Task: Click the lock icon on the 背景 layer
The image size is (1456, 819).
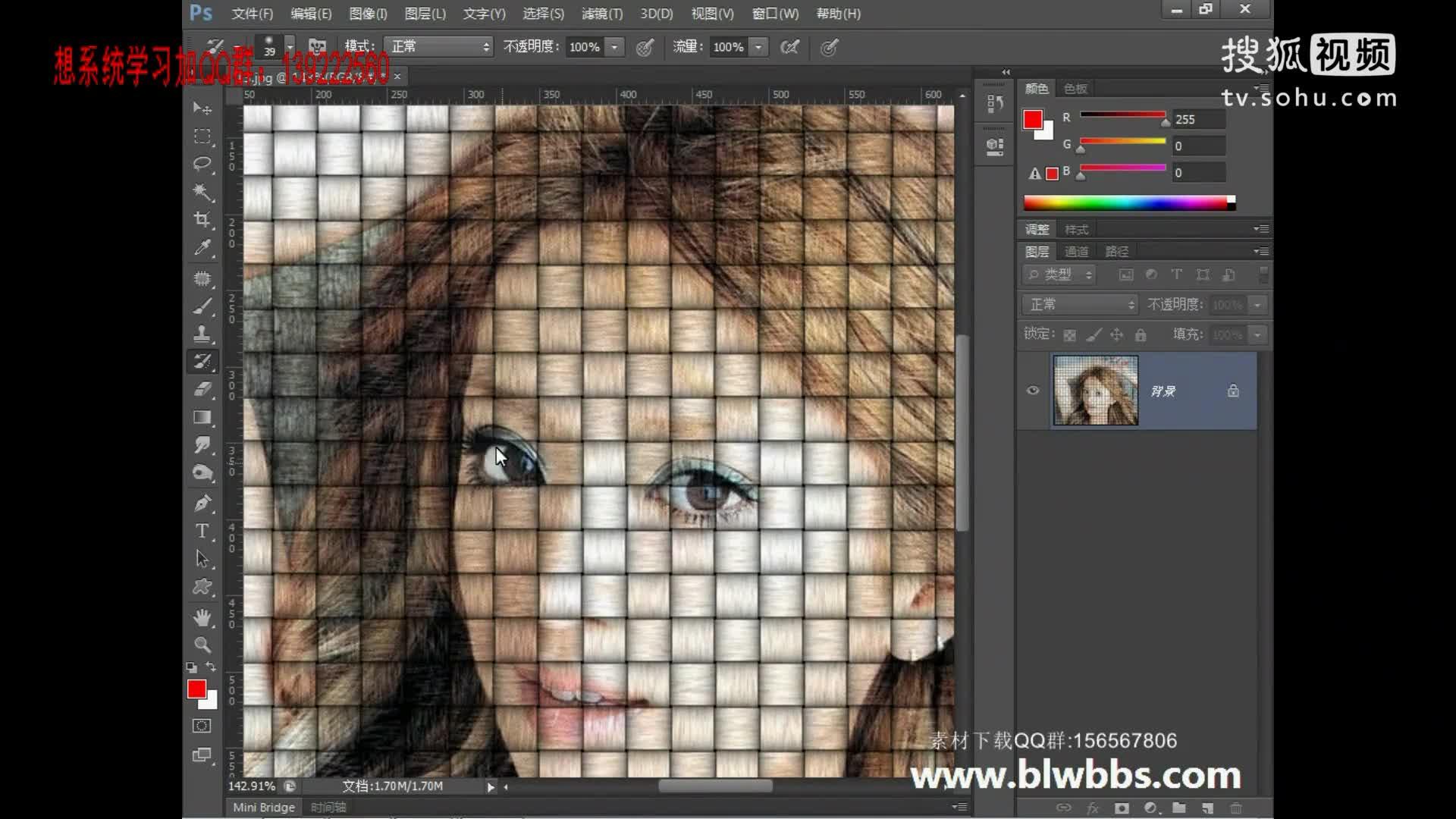Action: (x=1232, y=391)
